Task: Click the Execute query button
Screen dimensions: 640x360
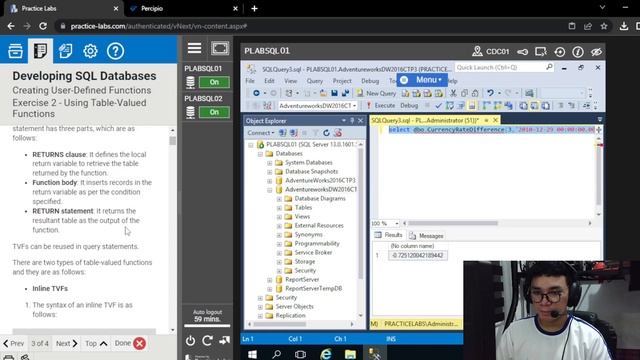Action: pyautogui.click(x=380, y=106)
